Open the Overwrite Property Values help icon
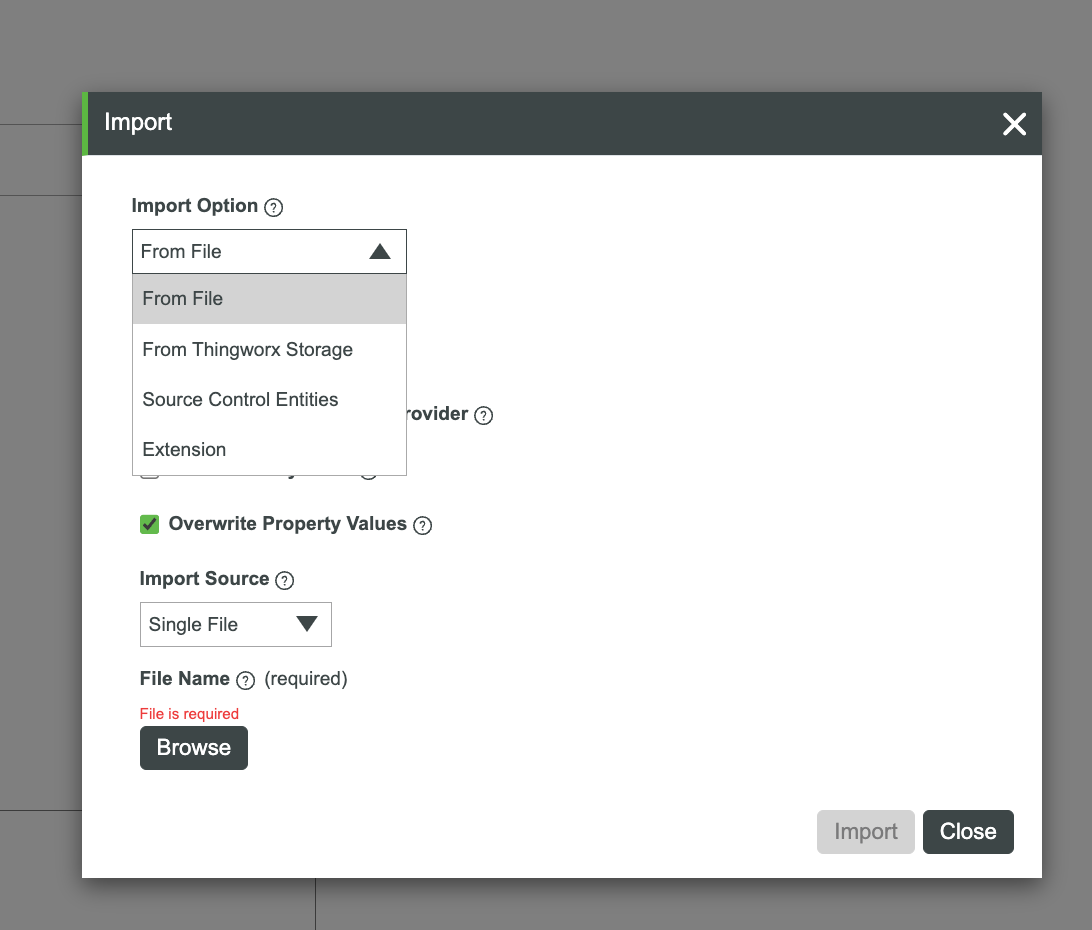The width and height of the screenshot is (1092, 930). tap(422, 524)
